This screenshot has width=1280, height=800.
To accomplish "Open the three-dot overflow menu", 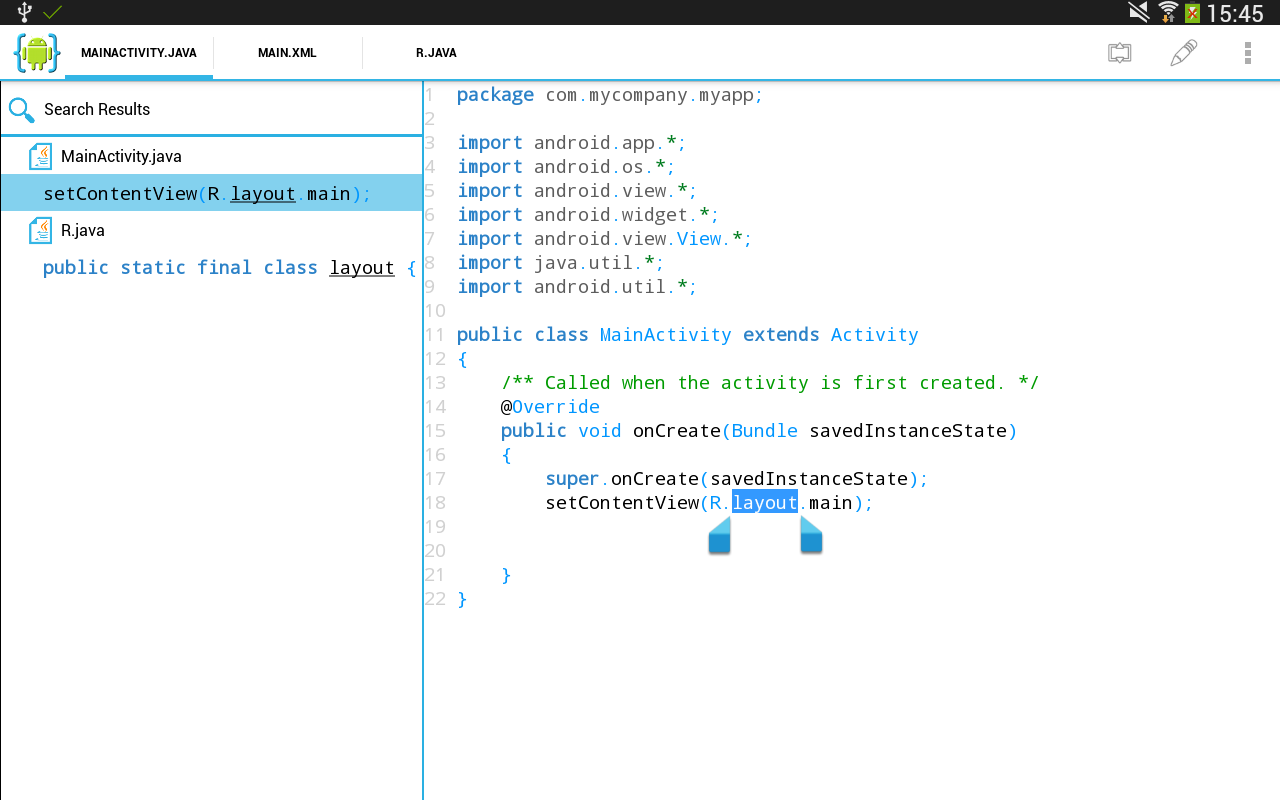I will click(1247, 52).
